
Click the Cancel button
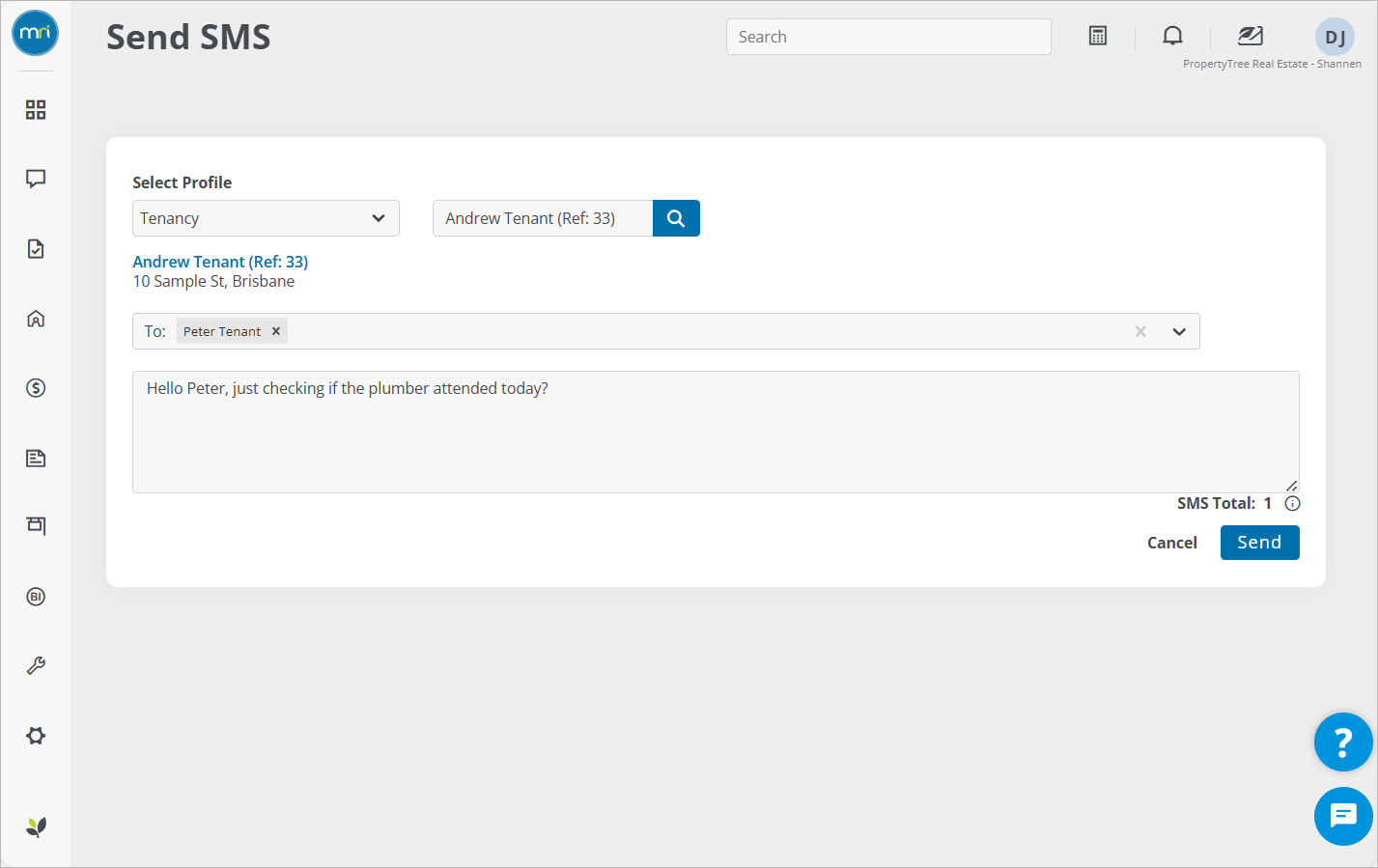point(1172,543)
